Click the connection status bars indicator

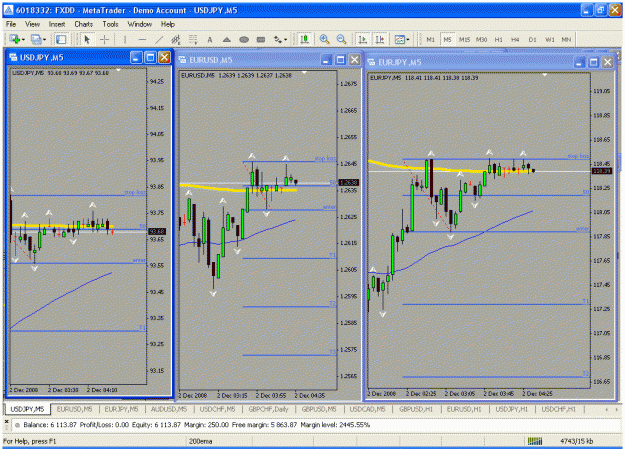[x=535, y=441]
